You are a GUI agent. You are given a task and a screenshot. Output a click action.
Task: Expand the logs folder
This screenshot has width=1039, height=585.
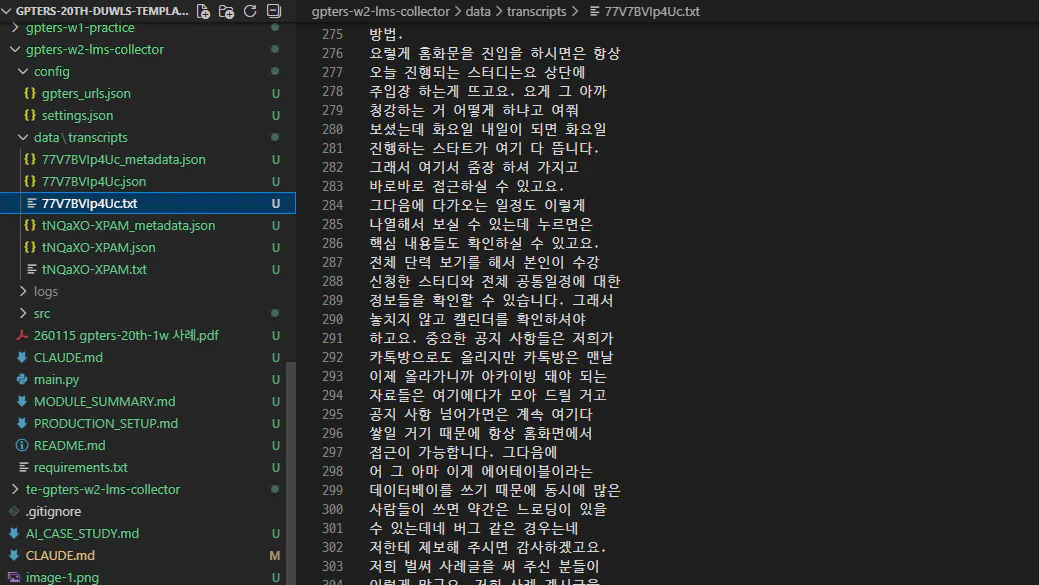23,292
